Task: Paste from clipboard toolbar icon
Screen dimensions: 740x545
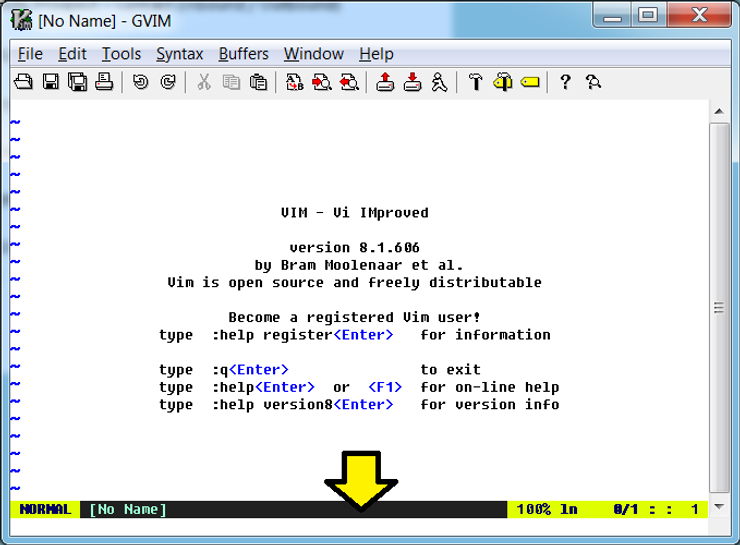Action: (x=258, y=82)
